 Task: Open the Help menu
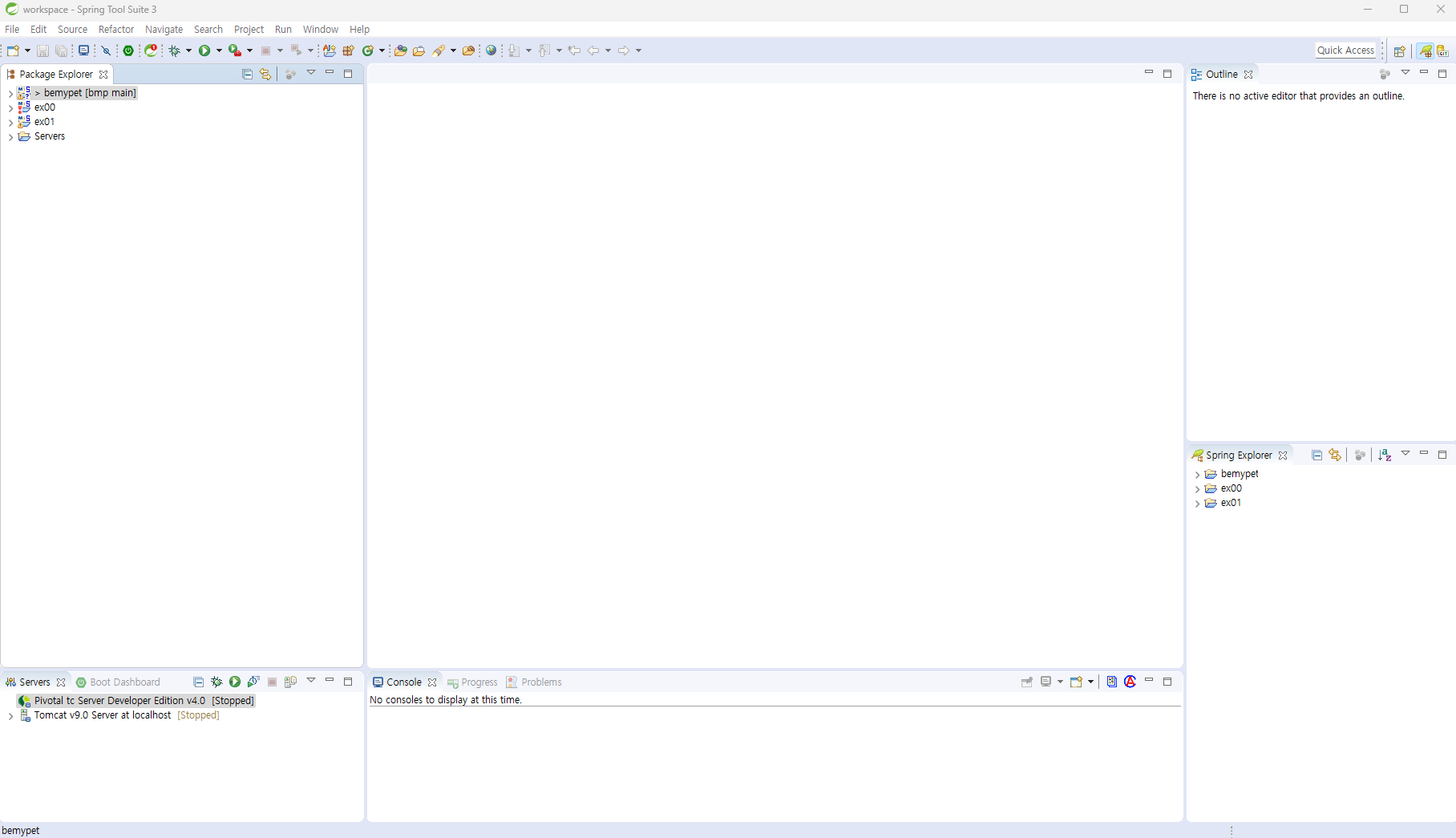359,30
